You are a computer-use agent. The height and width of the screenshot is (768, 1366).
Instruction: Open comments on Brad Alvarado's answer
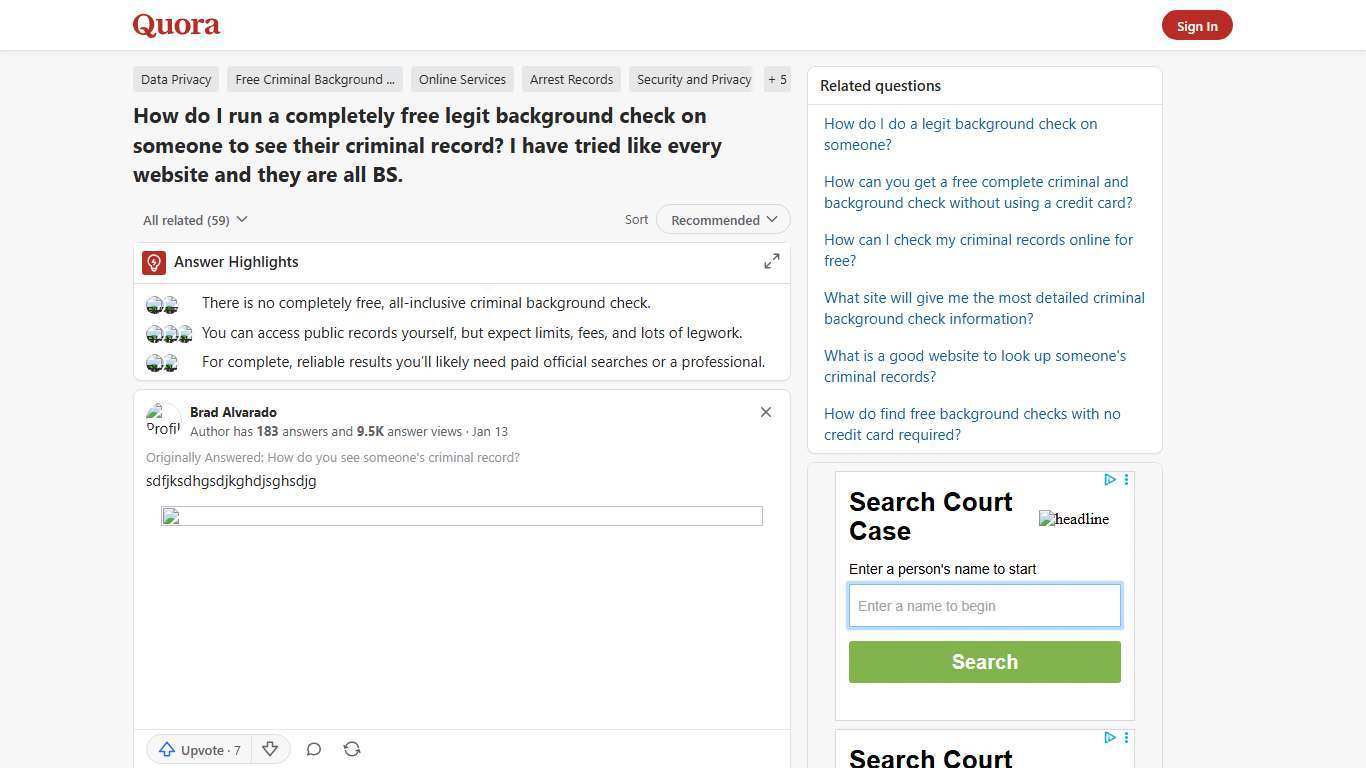(x=313, y=749)
